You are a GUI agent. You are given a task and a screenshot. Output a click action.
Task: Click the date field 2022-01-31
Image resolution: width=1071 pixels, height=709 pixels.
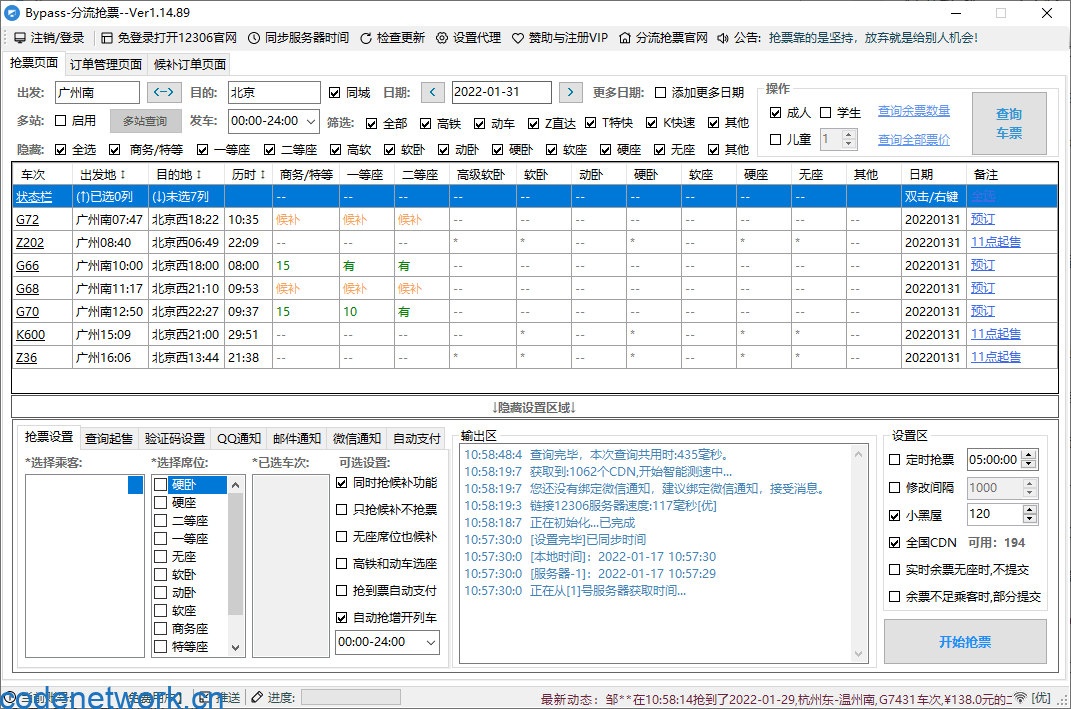click(501, 92)
